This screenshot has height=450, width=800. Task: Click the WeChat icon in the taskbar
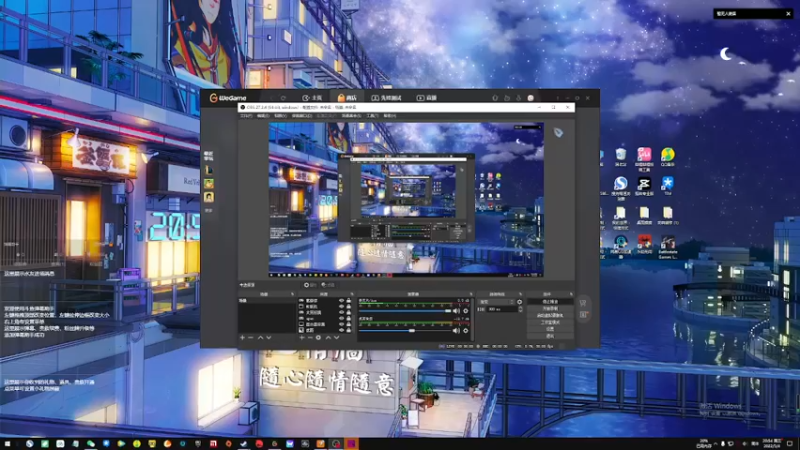coord(90,443)
